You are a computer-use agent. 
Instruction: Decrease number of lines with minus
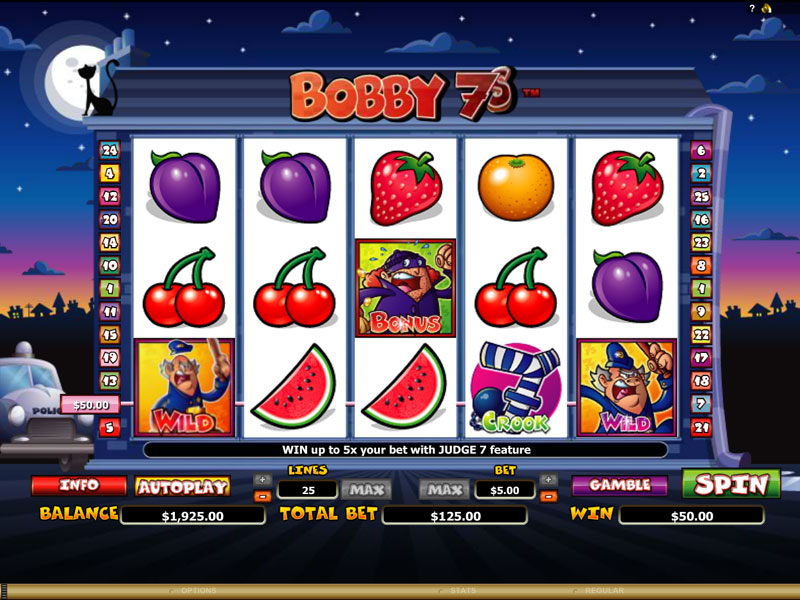pos(262,496)
